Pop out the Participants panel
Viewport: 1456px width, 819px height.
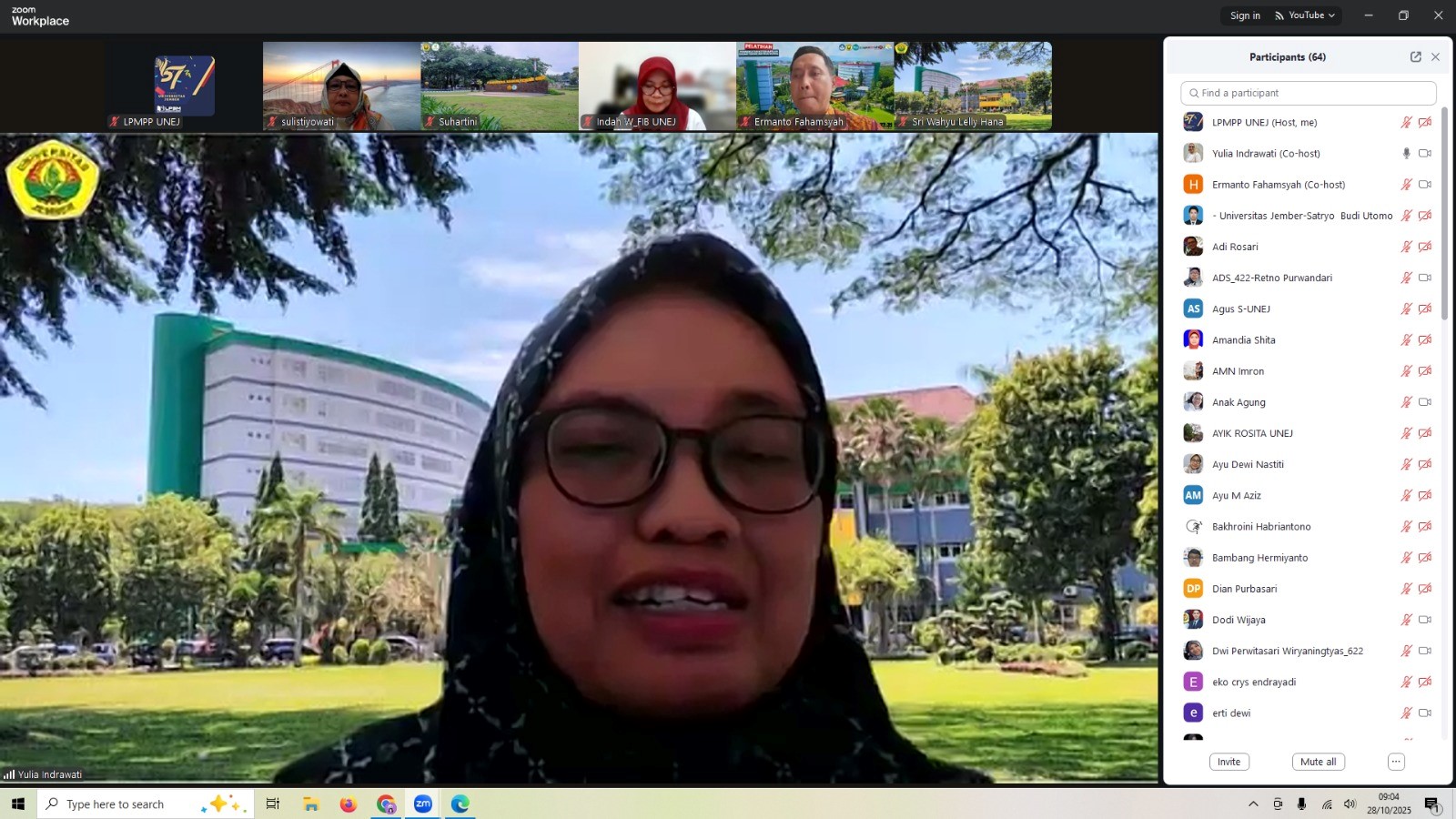pyautogui.click(x=1415, y=57)
